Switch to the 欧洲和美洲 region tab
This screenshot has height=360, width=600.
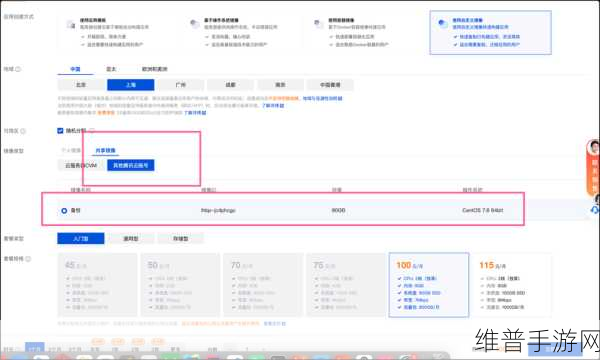pos(155,69)
